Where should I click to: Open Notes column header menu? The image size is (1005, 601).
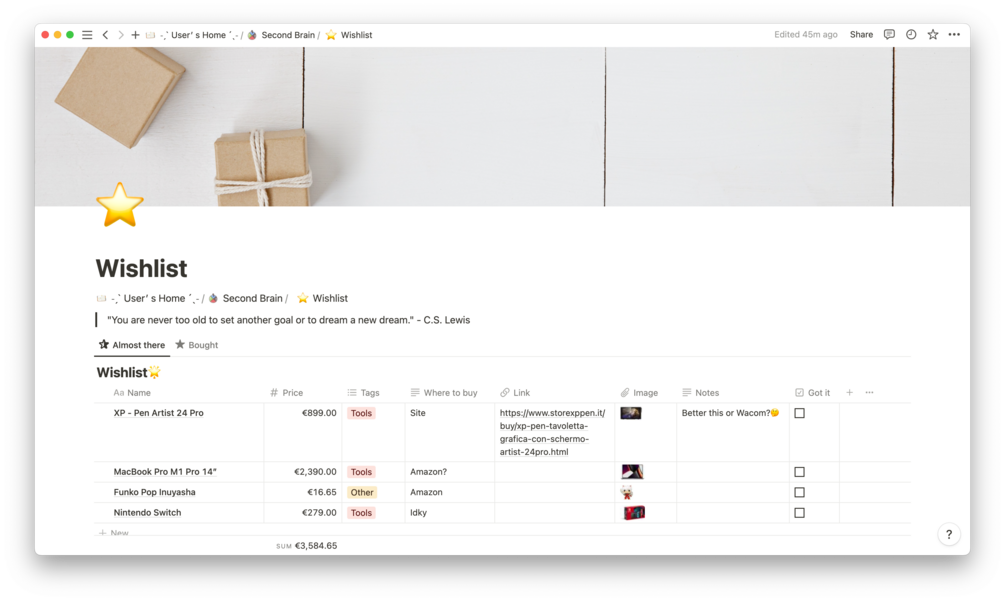coord(701,393)
